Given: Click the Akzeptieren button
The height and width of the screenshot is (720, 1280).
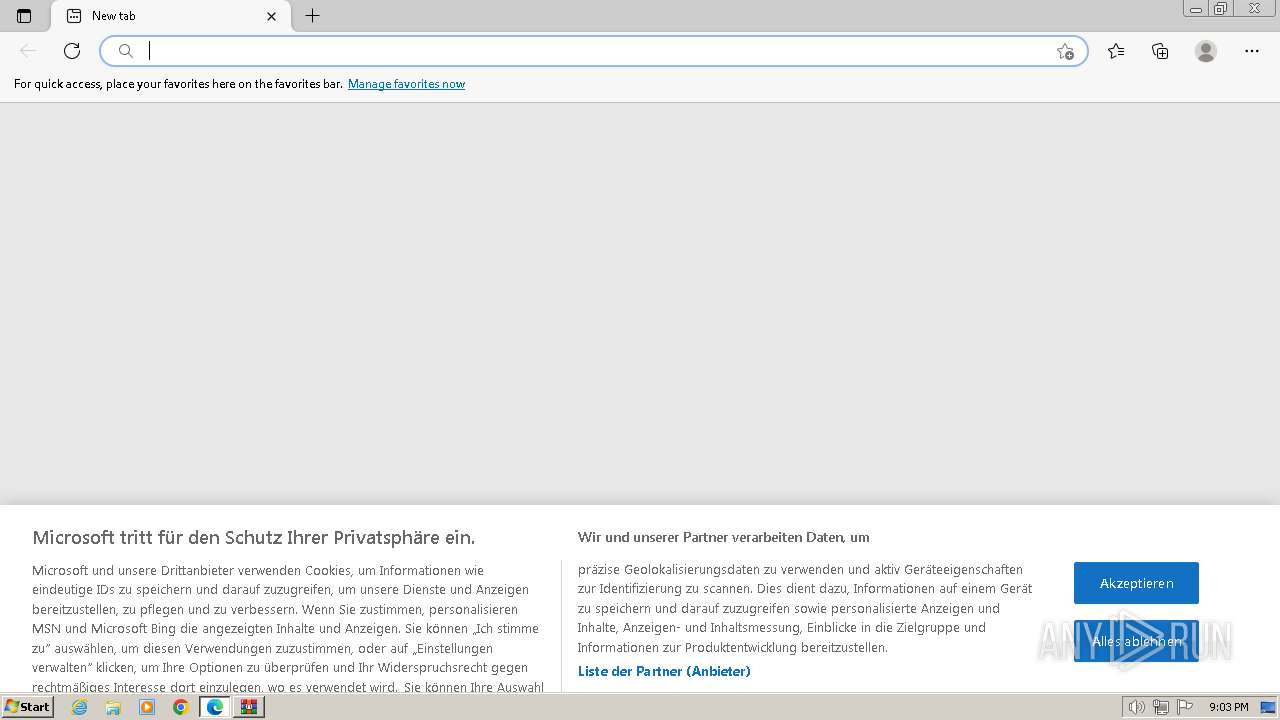Looking at the screenshot, I should (1136, 583).
